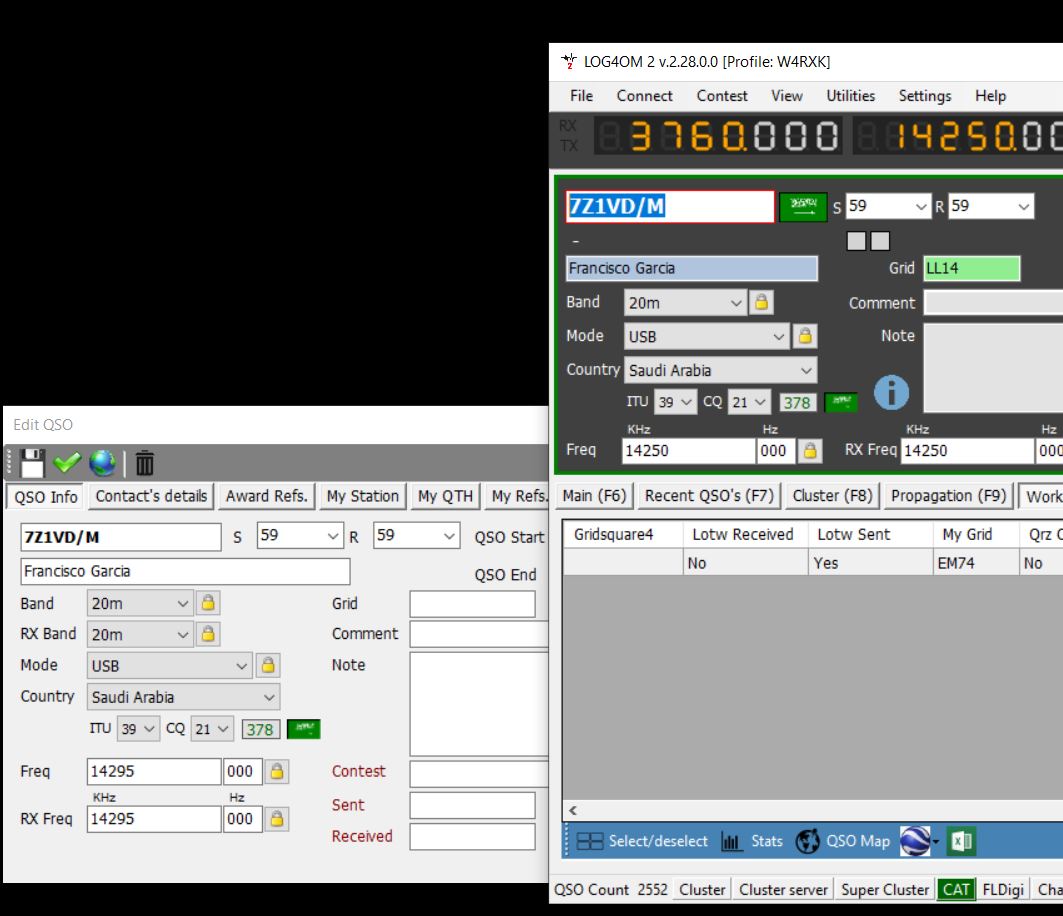Switch to the Award Refs. tab
Image resolution: width=1063 pixels, height=916 pixels.
pos(266,496)
